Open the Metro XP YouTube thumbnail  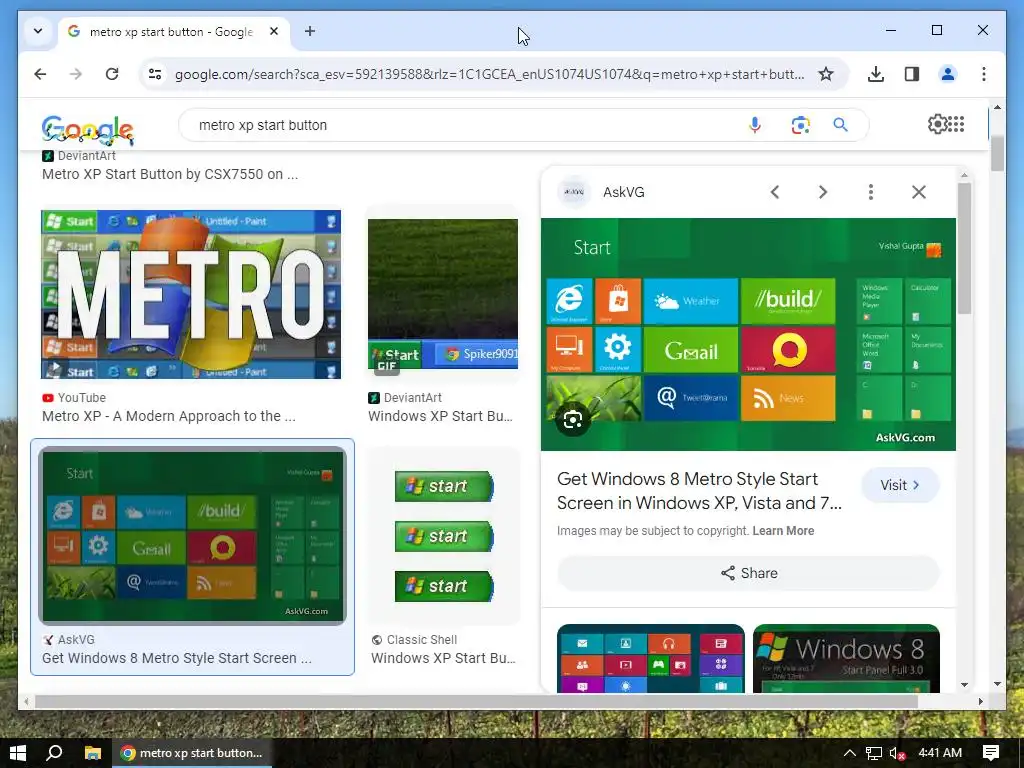(x=191, y=295)
